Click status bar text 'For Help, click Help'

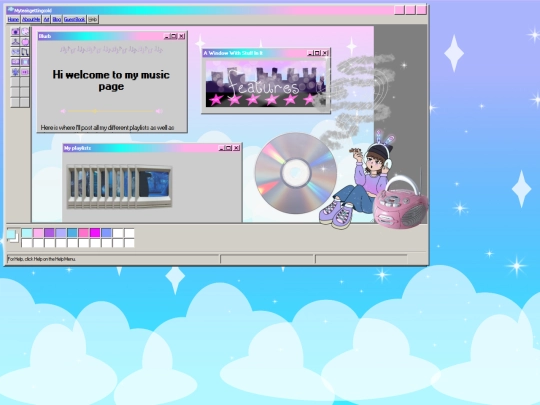tap(41, 259)
